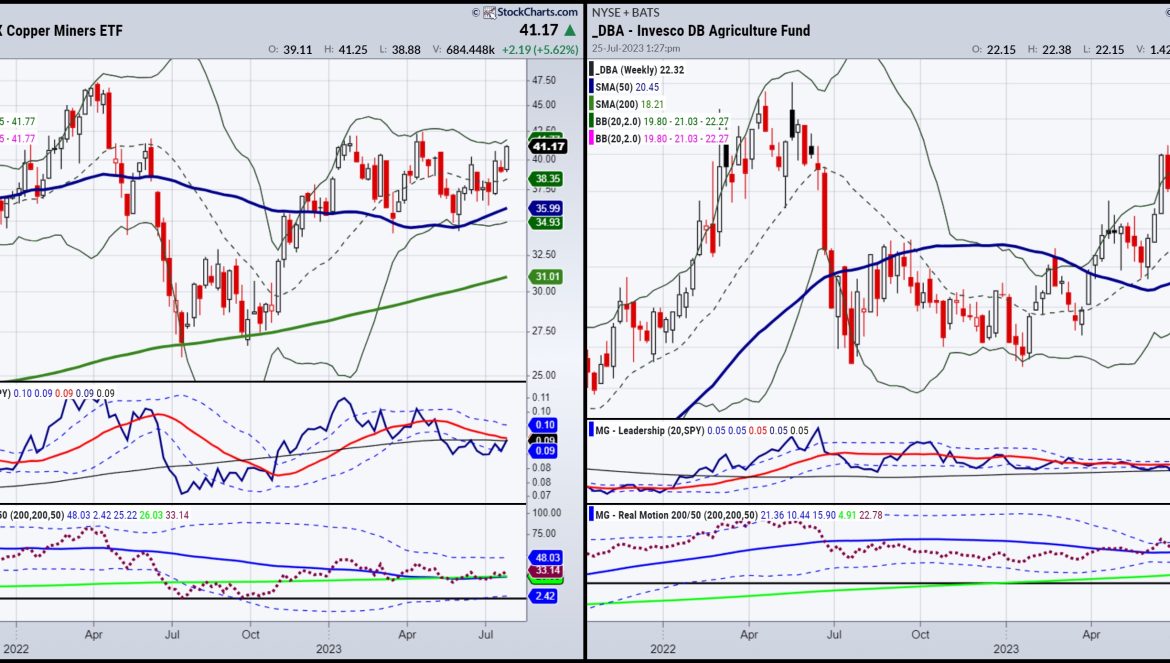Image resolution: width=1170 pixels, height=663 pixels.
Task: Click the green up-arrow beside price 41.17
Action: [570, 31]
